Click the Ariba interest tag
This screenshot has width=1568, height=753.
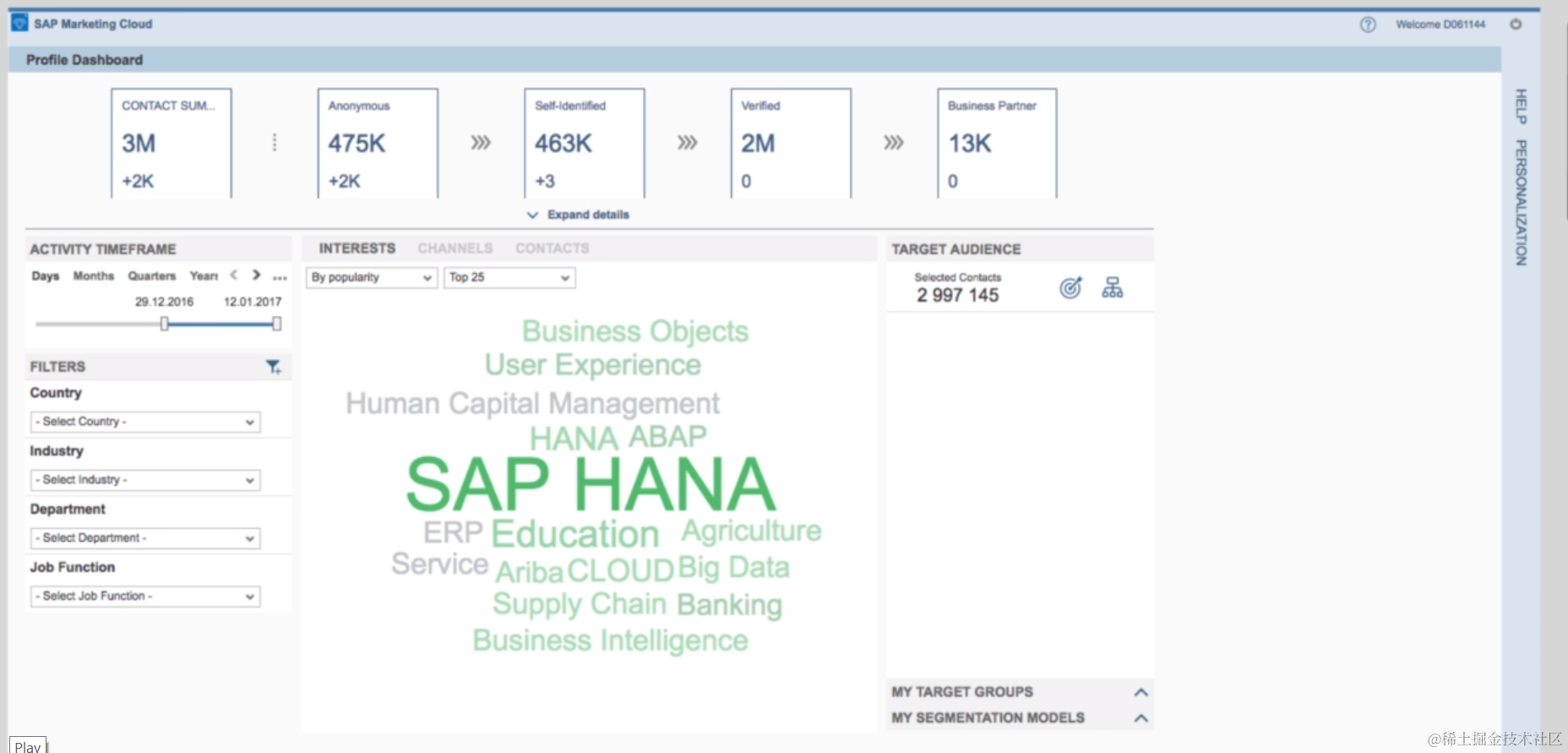[530, 572]
